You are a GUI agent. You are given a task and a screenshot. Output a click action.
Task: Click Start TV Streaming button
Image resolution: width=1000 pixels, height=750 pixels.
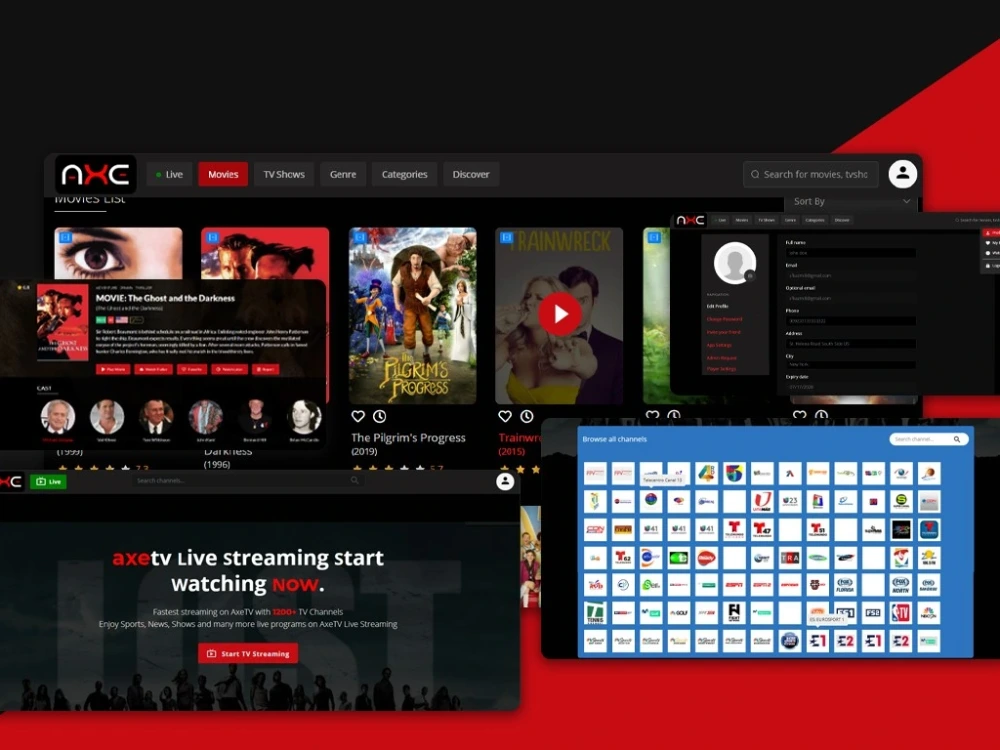coord(248,654)
